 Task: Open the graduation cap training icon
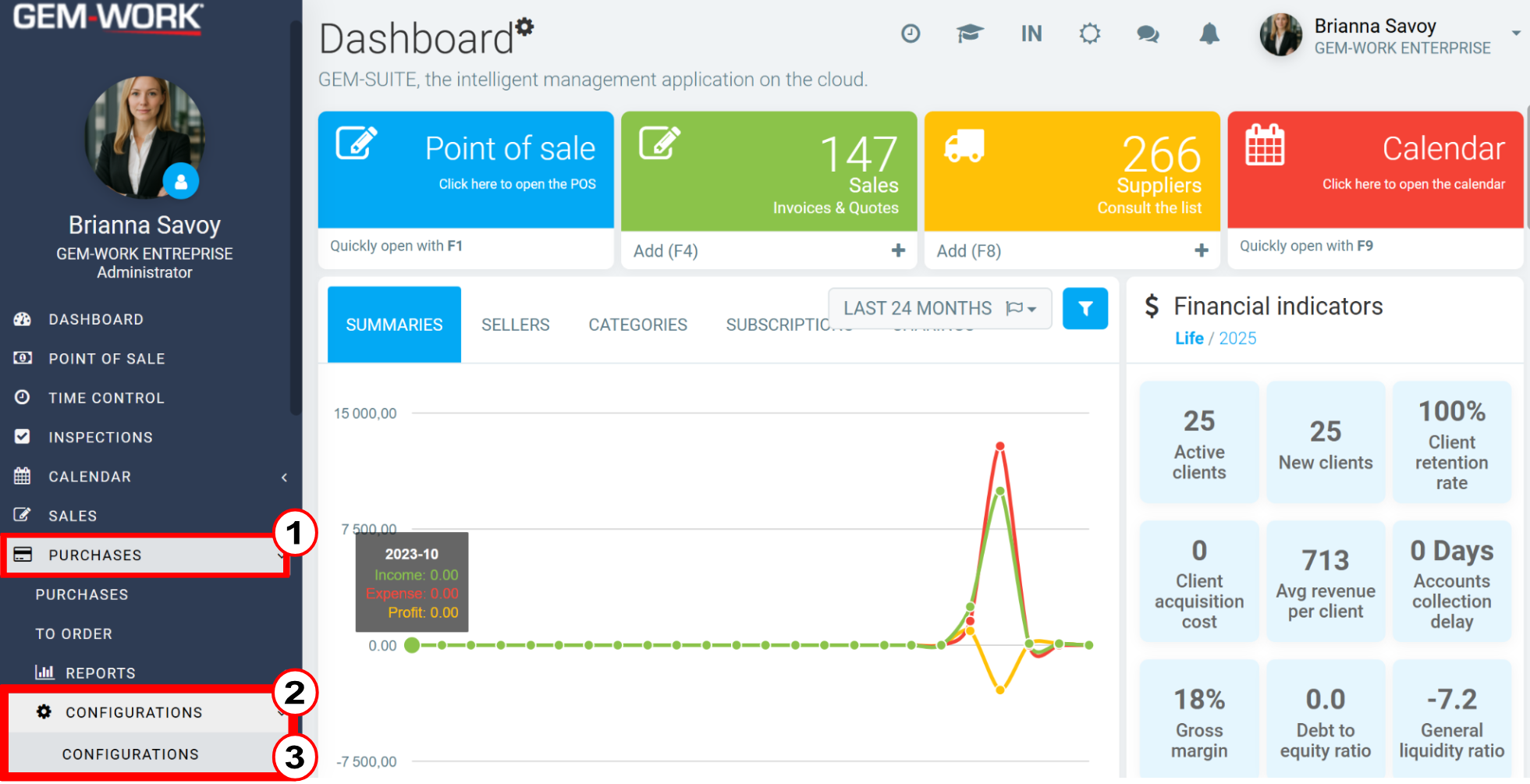pyautogui.click(x=970, y=34)
